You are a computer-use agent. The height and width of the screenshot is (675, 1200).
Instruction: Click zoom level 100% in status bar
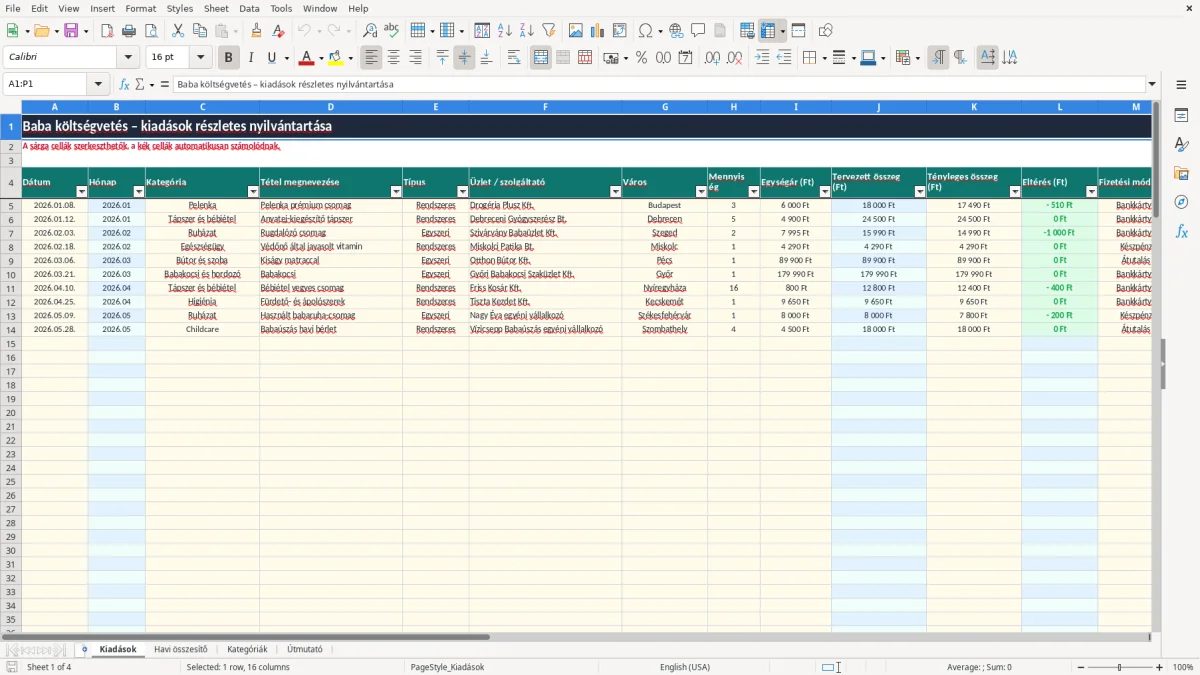click(x=1183, y=667)
